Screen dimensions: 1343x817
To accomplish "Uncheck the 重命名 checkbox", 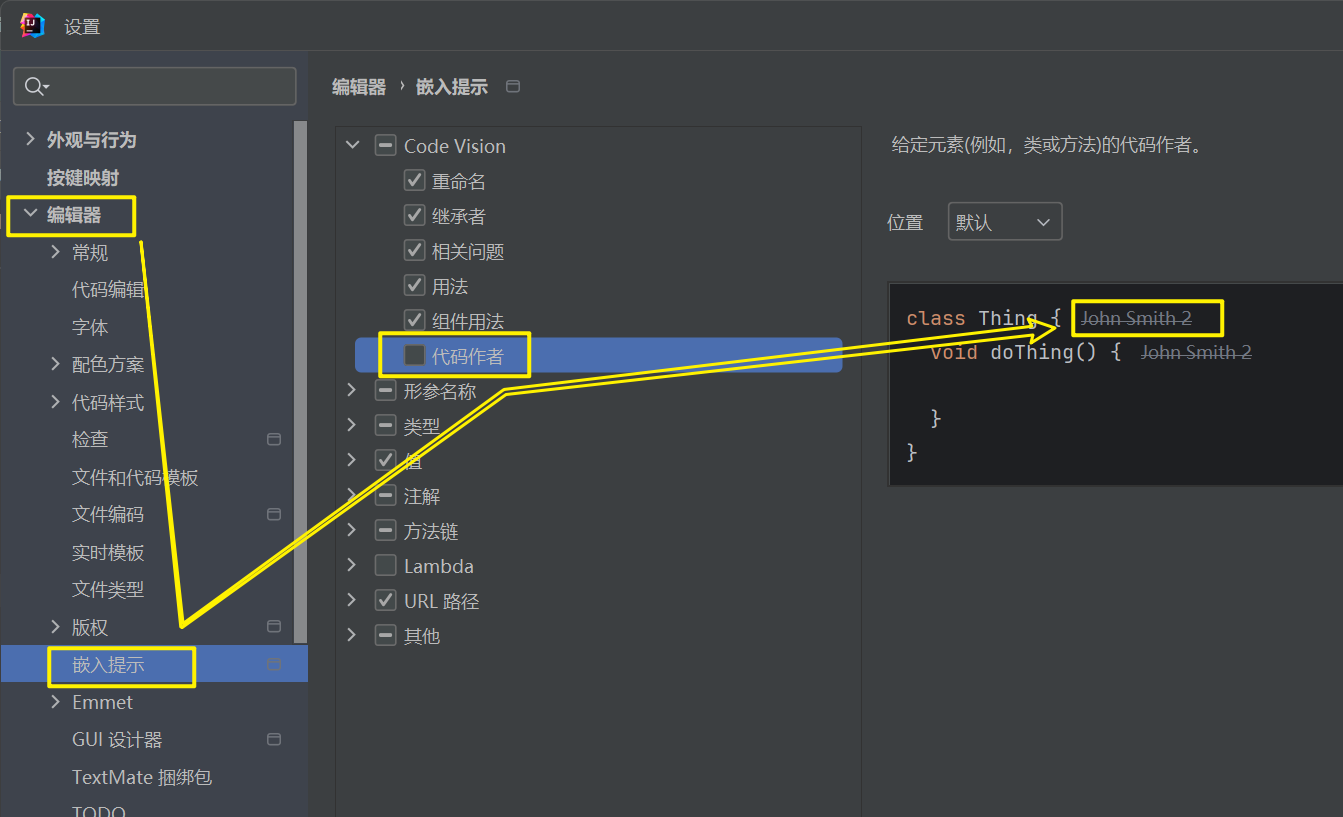I will [414, 181].
